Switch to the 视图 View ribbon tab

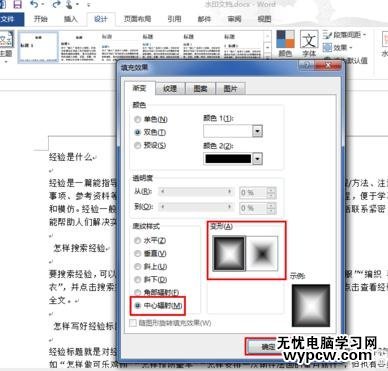pyautogui.click(x=264, y=19)
